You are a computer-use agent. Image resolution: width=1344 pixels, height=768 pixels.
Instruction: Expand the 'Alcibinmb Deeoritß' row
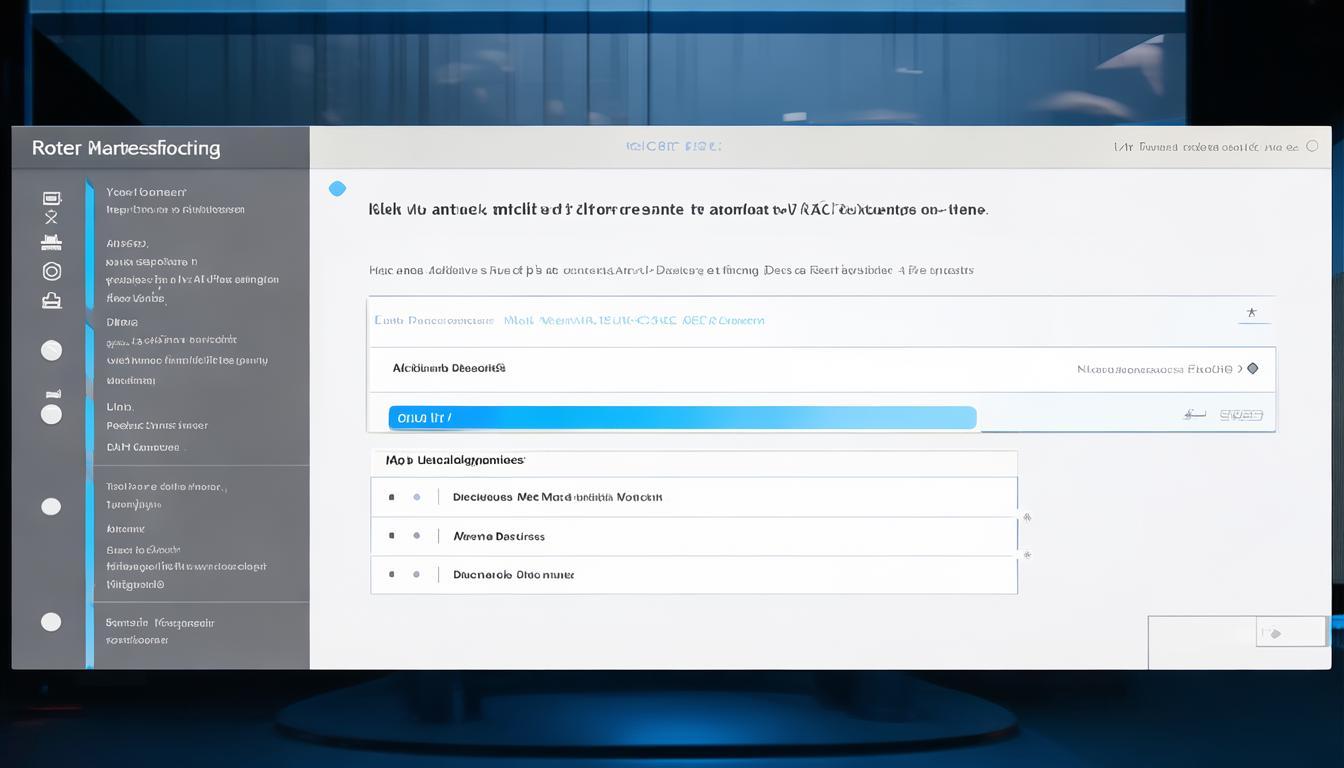(x=449, y=368)
